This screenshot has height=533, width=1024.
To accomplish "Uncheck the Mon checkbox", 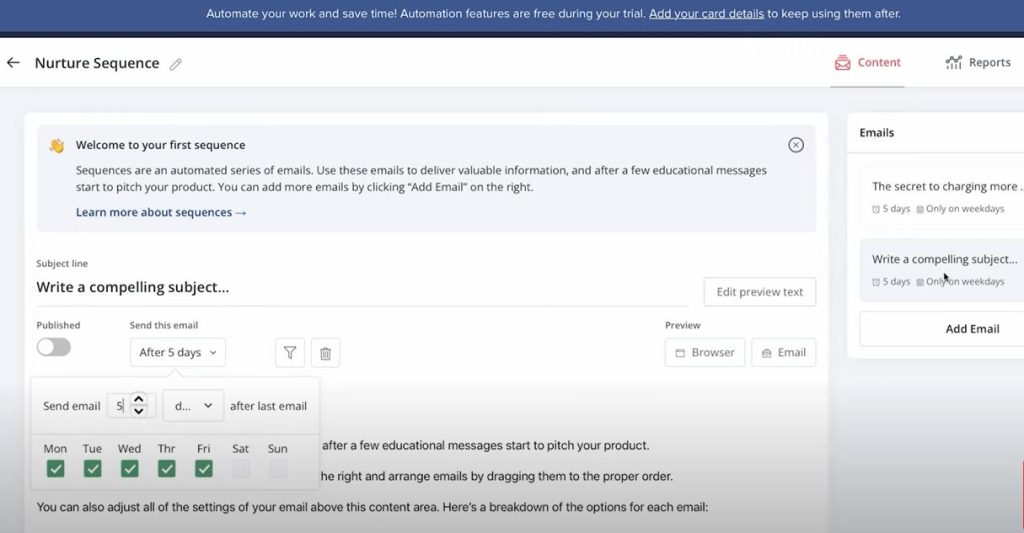I will point(56,468).
